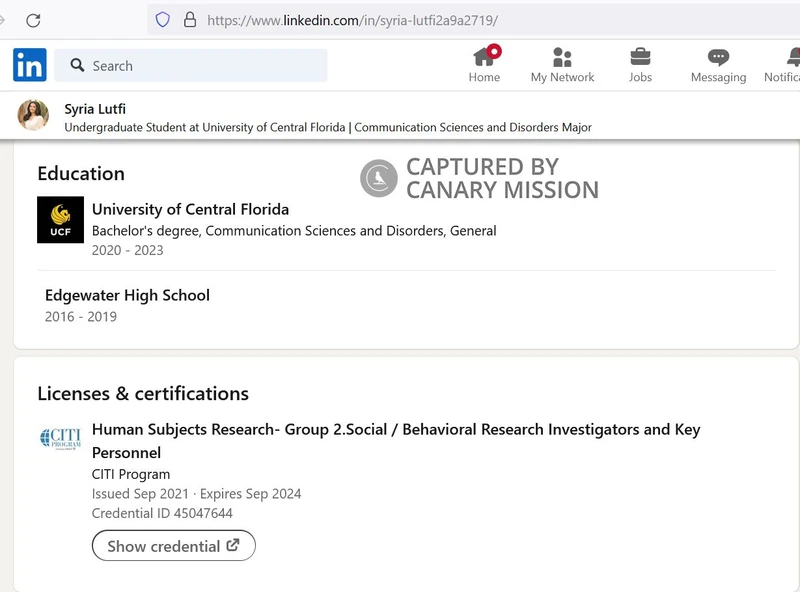Click the site security padlock icon
The width and height of the screenshot is (800, 592).
pyautogui.click(x=189, y=20)
